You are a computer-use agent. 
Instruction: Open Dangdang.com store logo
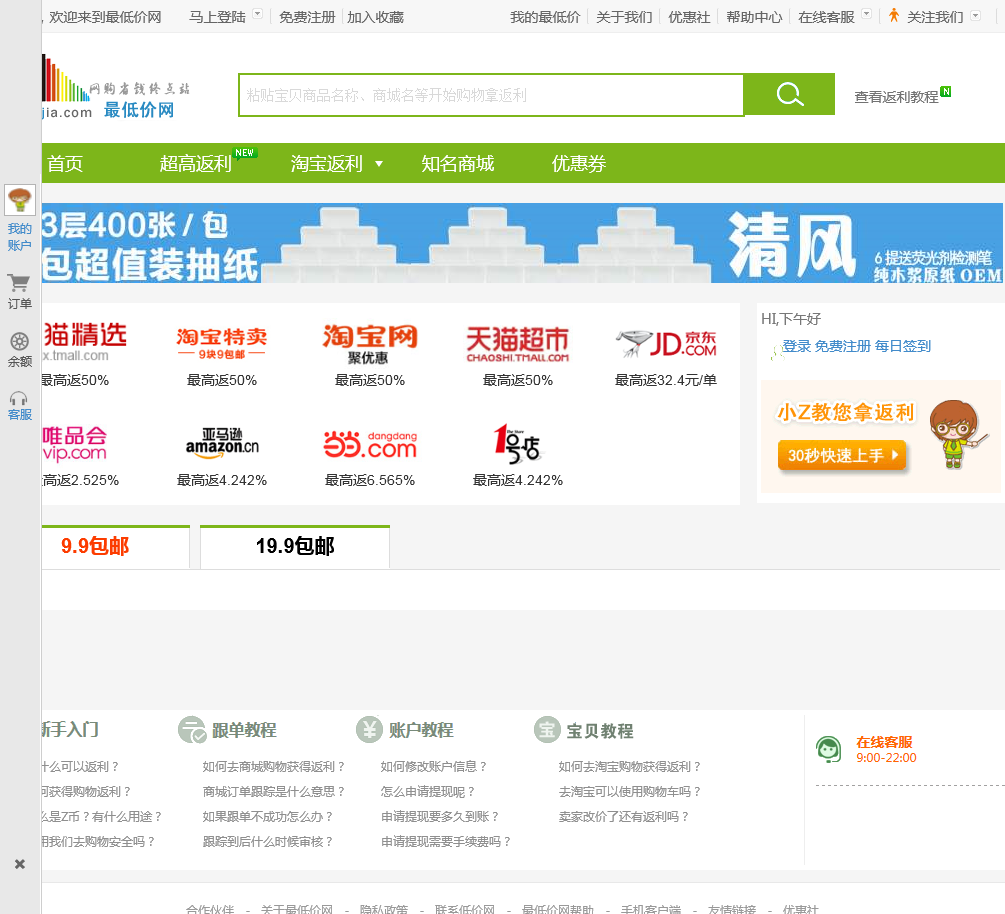click(370, 444)
